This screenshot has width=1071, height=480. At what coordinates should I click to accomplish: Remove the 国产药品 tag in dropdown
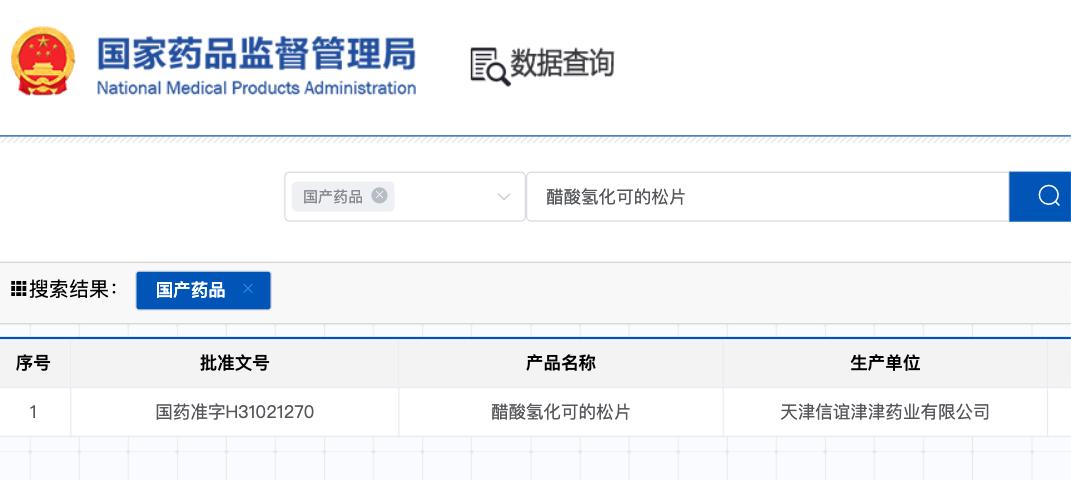379,196
